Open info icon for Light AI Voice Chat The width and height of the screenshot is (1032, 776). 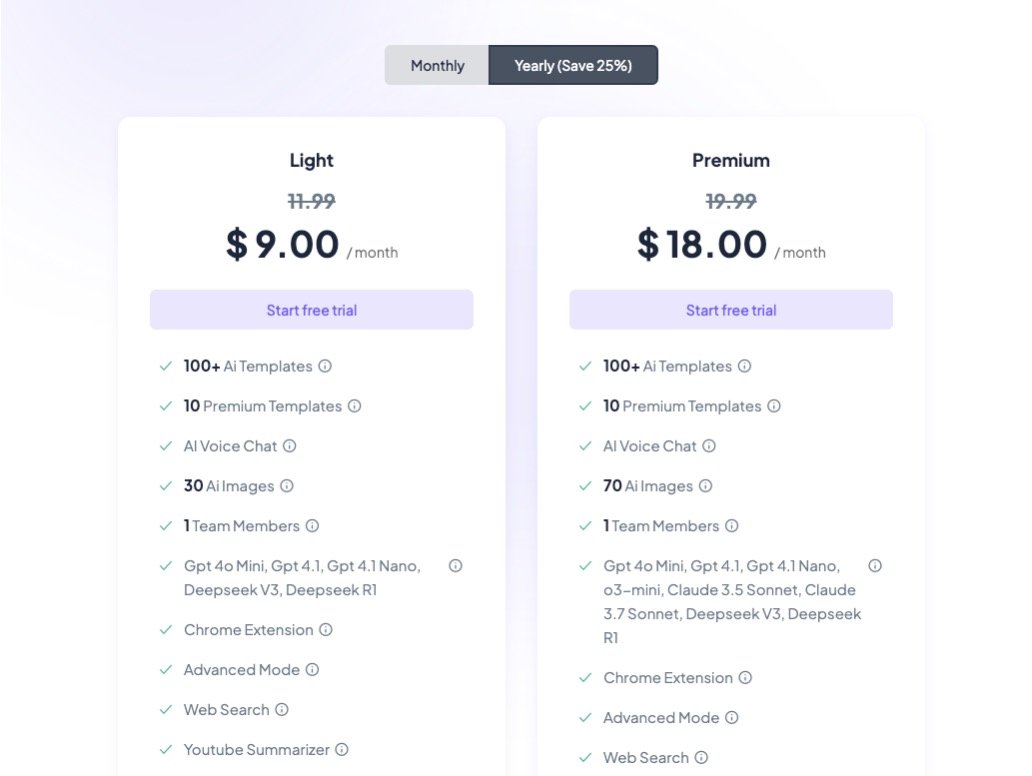click(x=290, y=446)
